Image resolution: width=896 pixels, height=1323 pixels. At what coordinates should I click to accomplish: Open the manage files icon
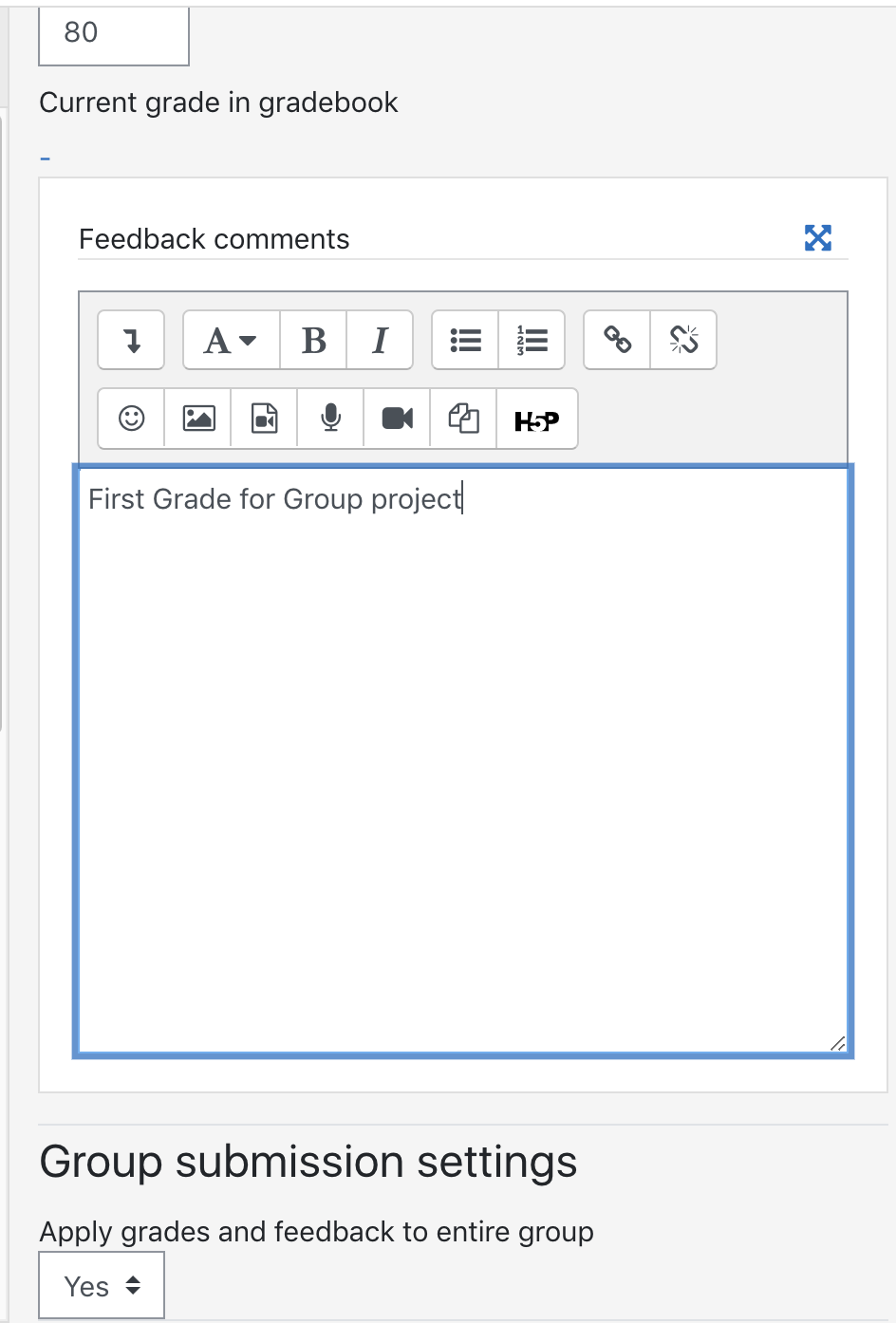click(463, 418)
